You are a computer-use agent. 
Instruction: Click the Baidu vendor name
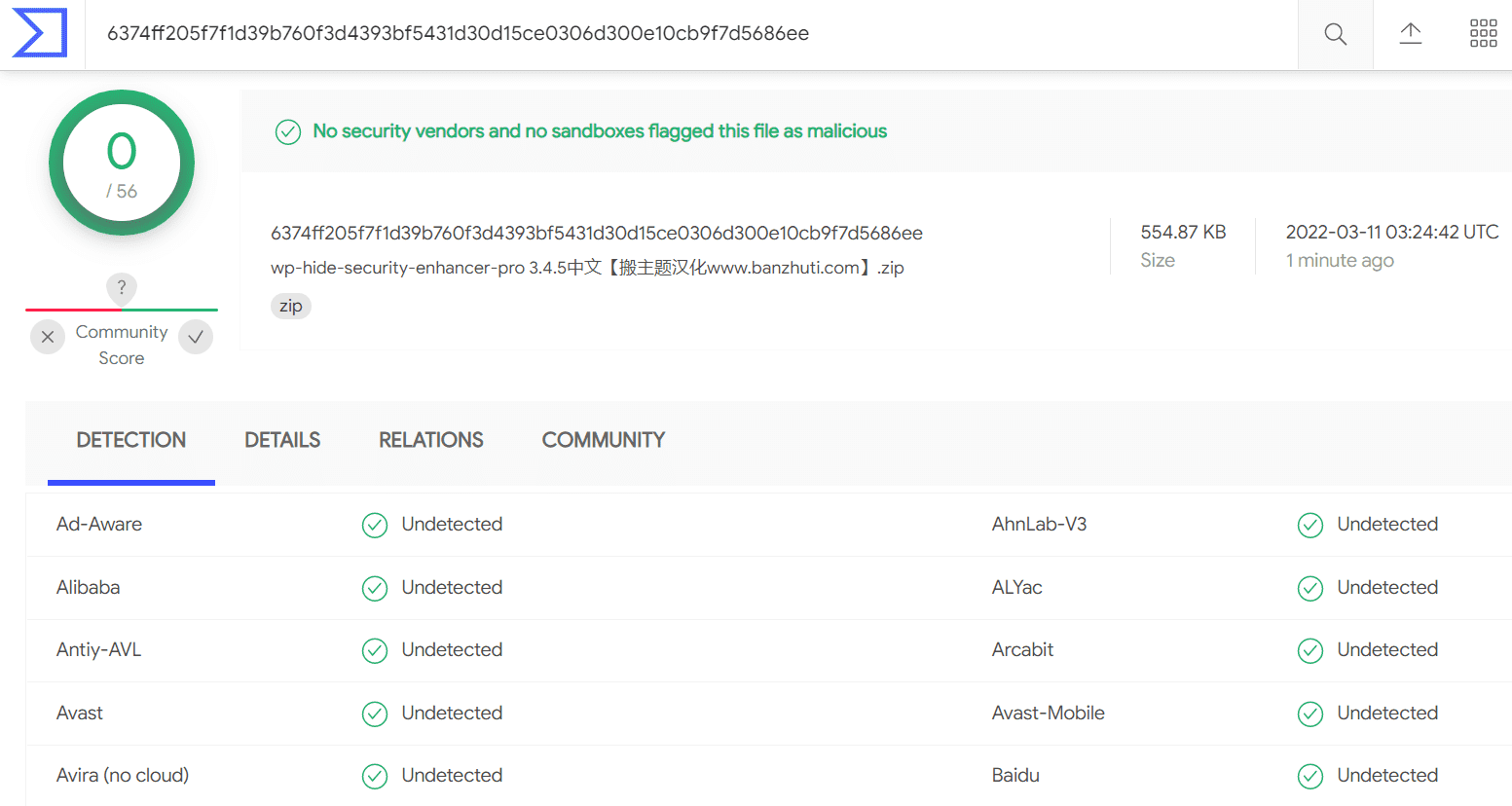1016,775
